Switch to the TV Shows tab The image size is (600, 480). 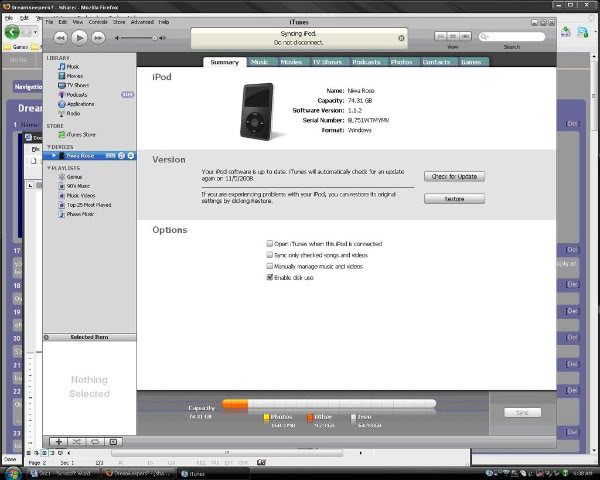click(327, 62)
